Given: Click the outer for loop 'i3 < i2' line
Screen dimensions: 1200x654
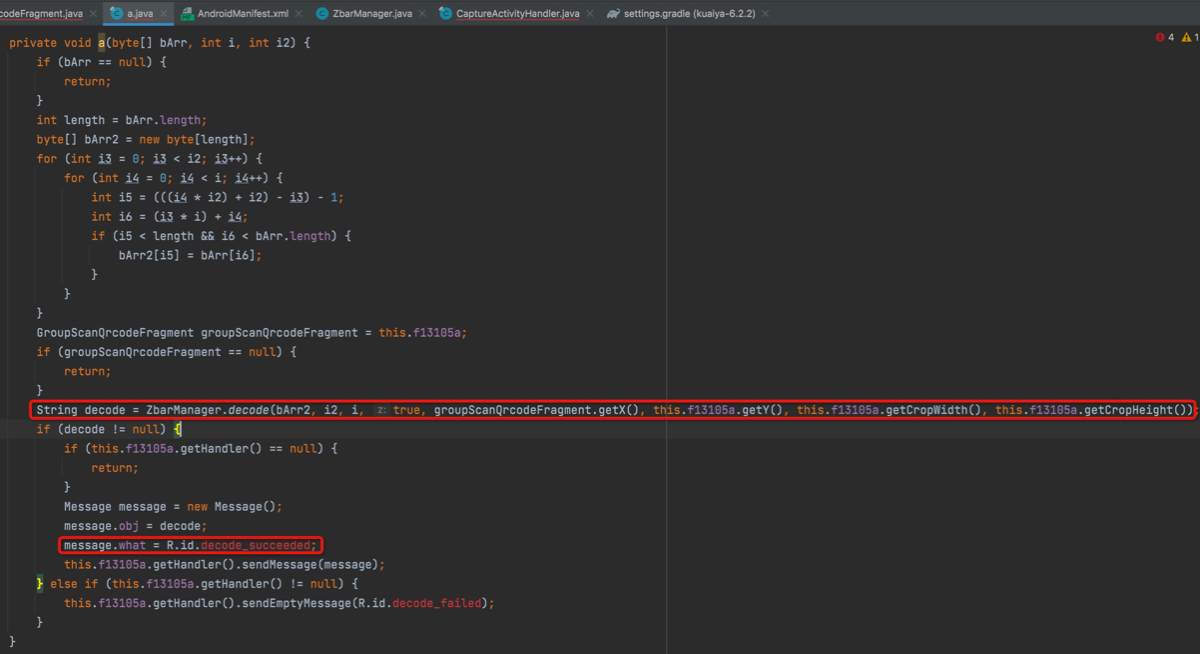Looking at the screenshot, I should (149, 158).
